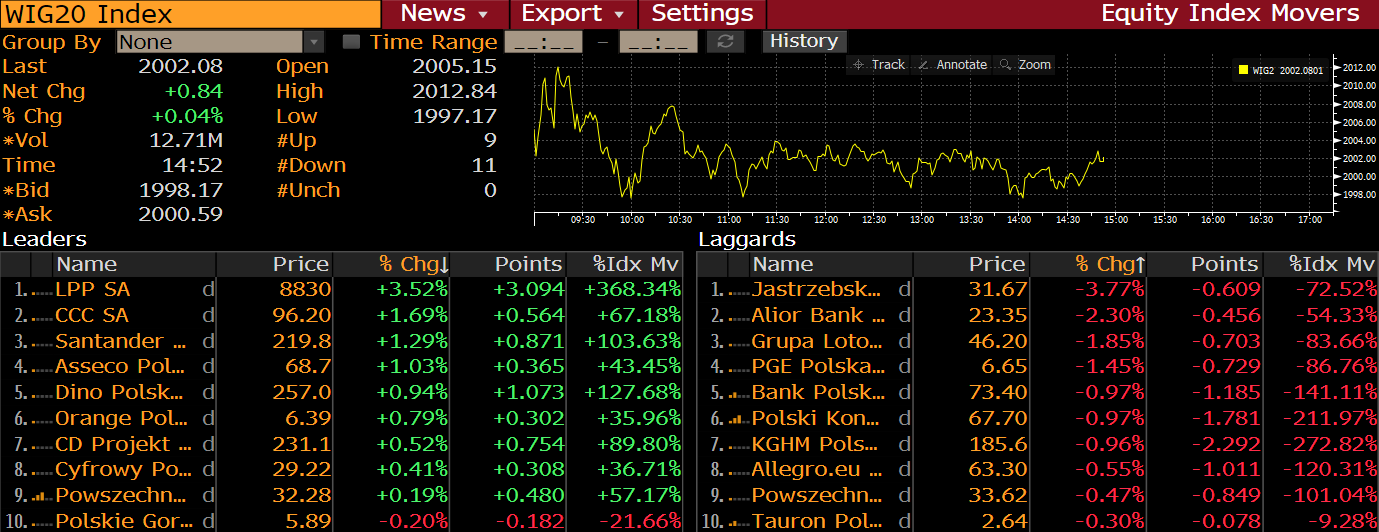Click the refresh icon beside Time Range
Screen dimensions: 1379x532
725,42
